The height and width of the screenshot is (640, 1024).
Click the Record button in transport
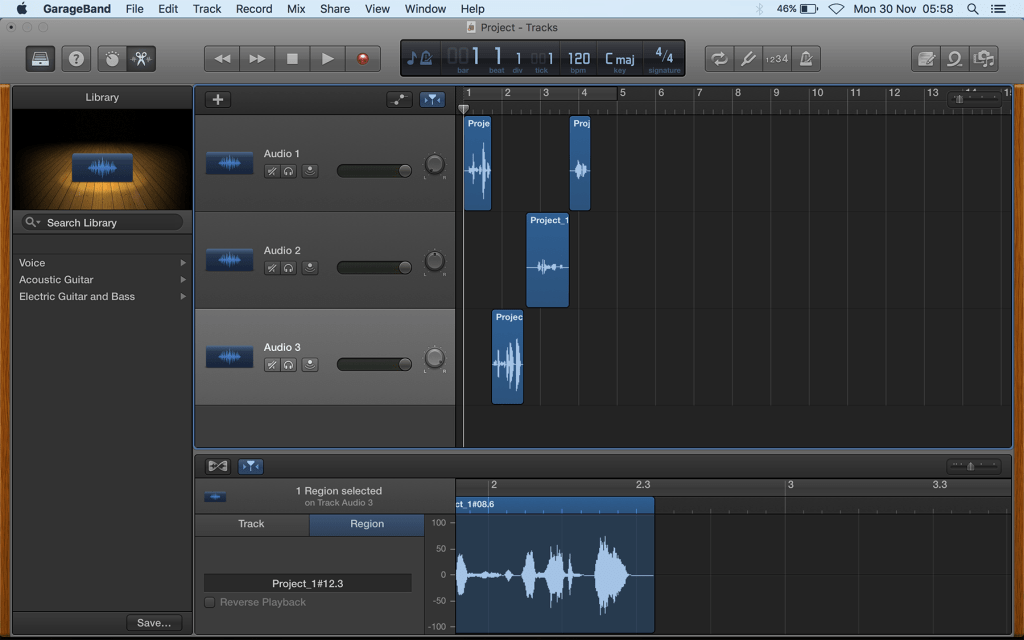pos(362,59)
